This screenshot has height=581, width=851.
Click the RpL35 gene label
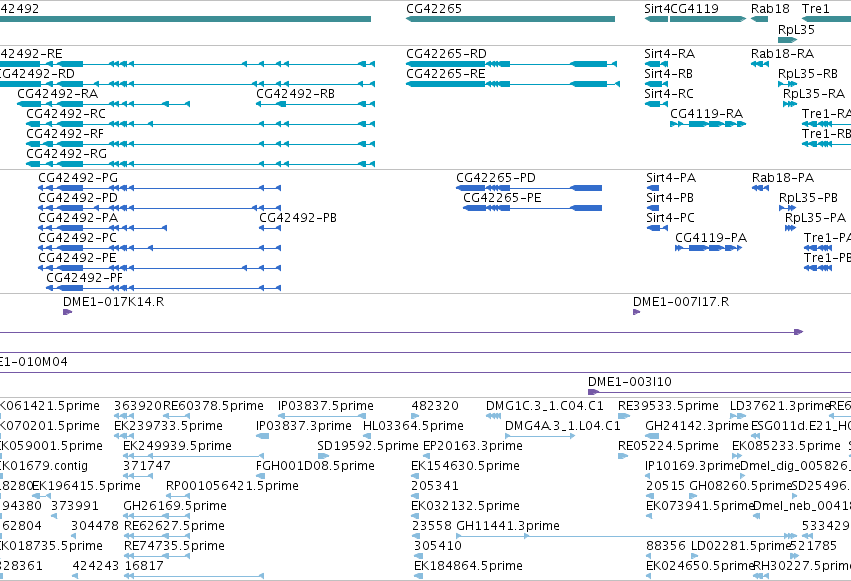coord(796,30)
